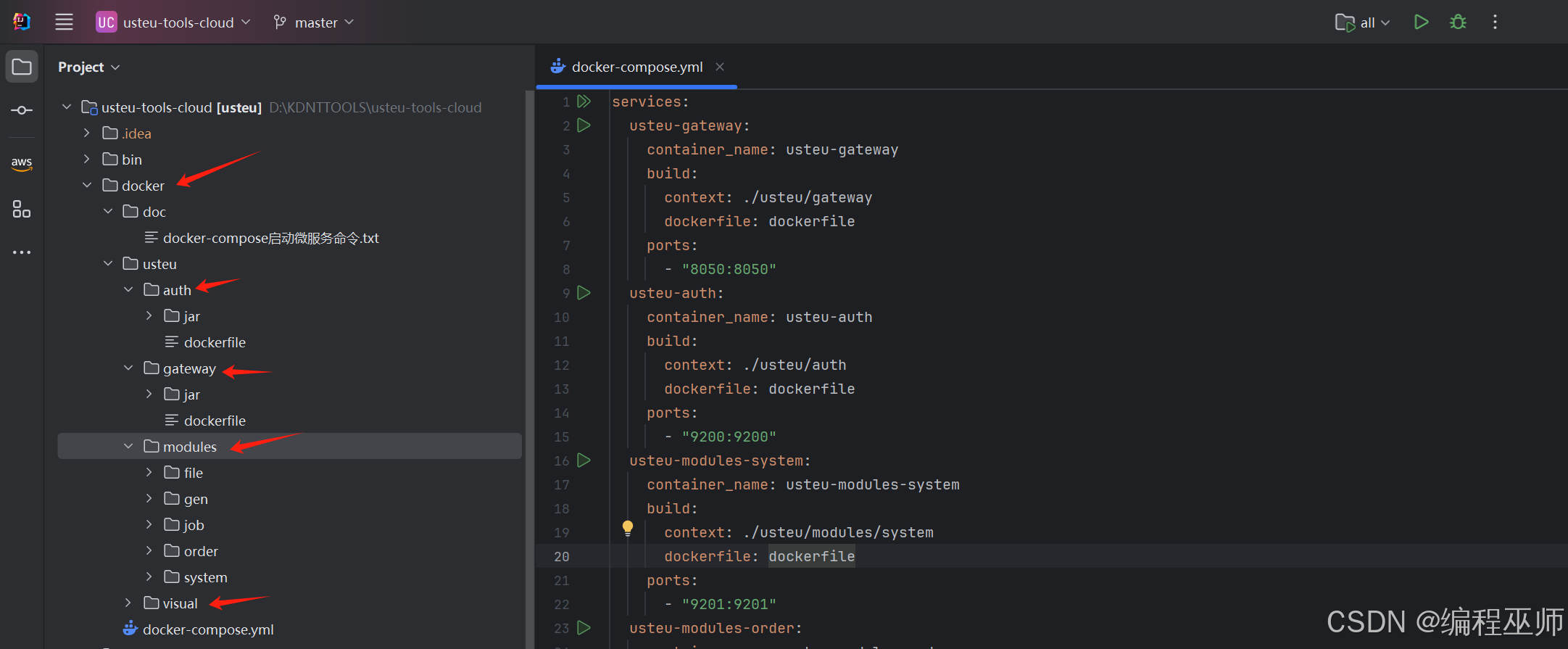This screenshot has width=1568, height=649.
Task: Click the "9200:9200" port value
Action: [729, 437]
